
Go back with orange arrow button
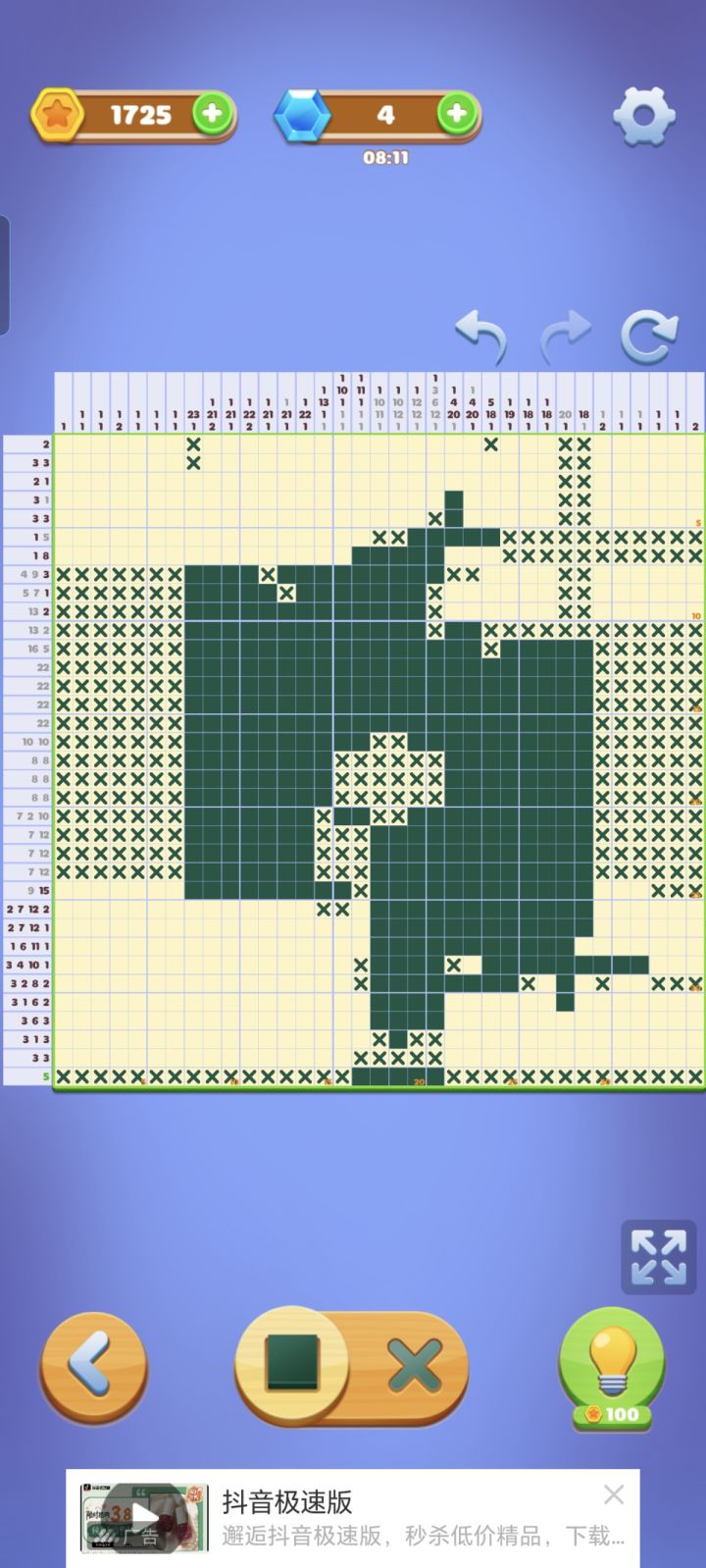coord(94,1367)
